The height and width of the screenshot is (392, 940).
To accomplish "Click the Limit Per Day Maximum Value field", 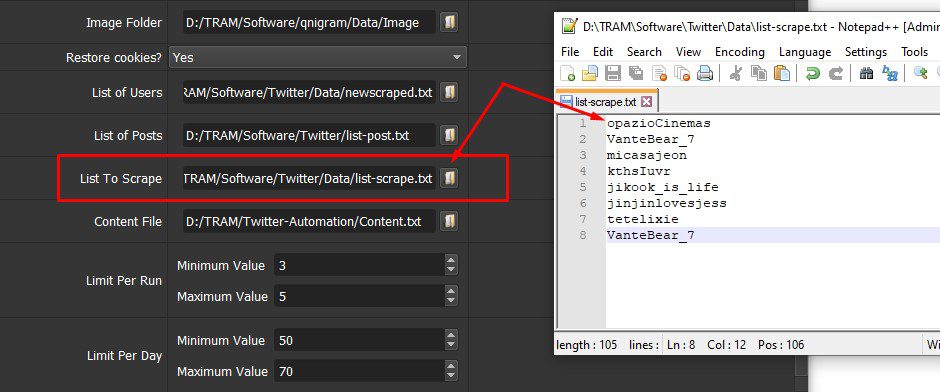I will pyautogui.click(x=359, y=372).
